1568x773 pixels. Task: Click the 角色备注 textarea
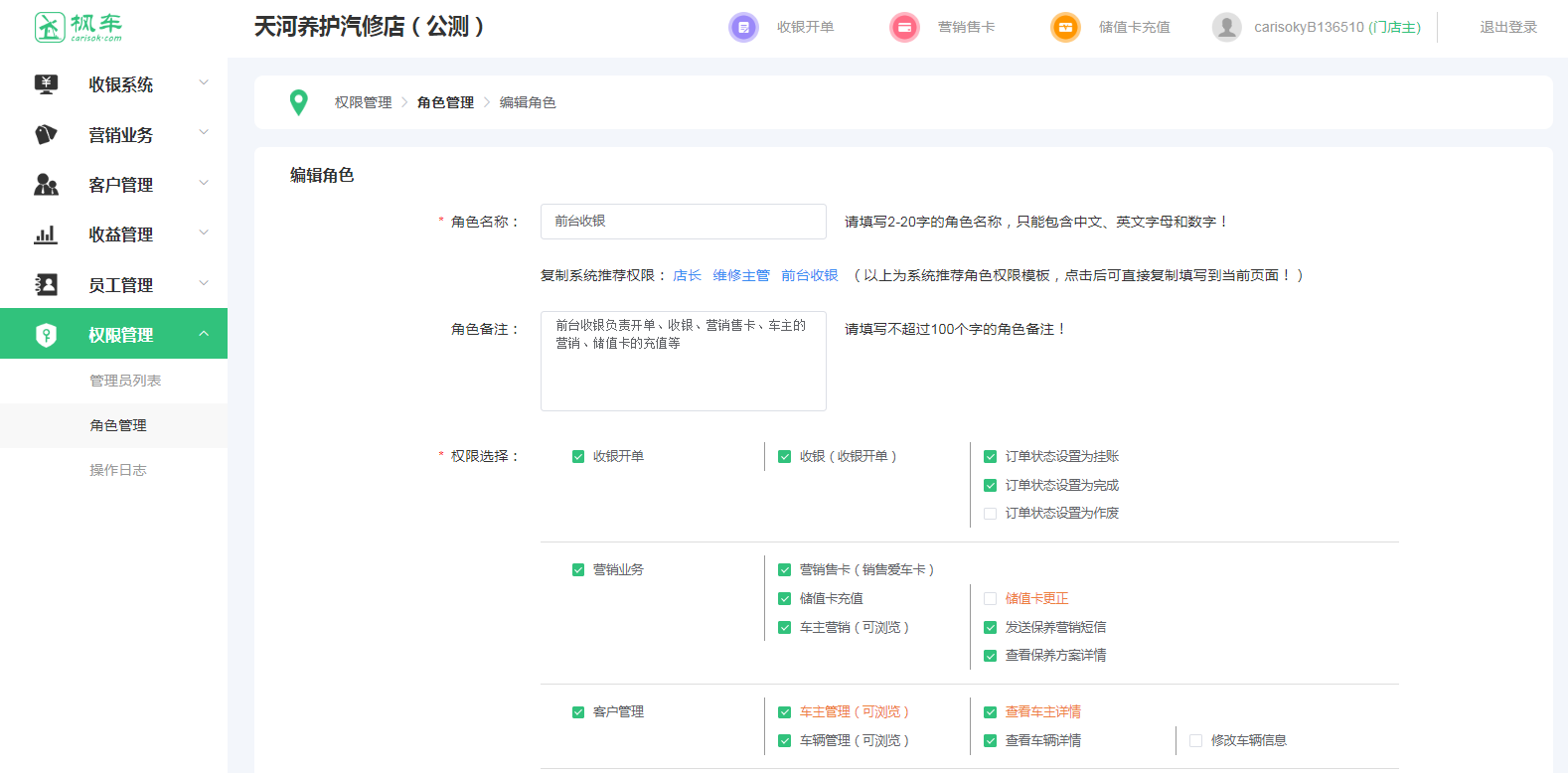pos(683,361)
